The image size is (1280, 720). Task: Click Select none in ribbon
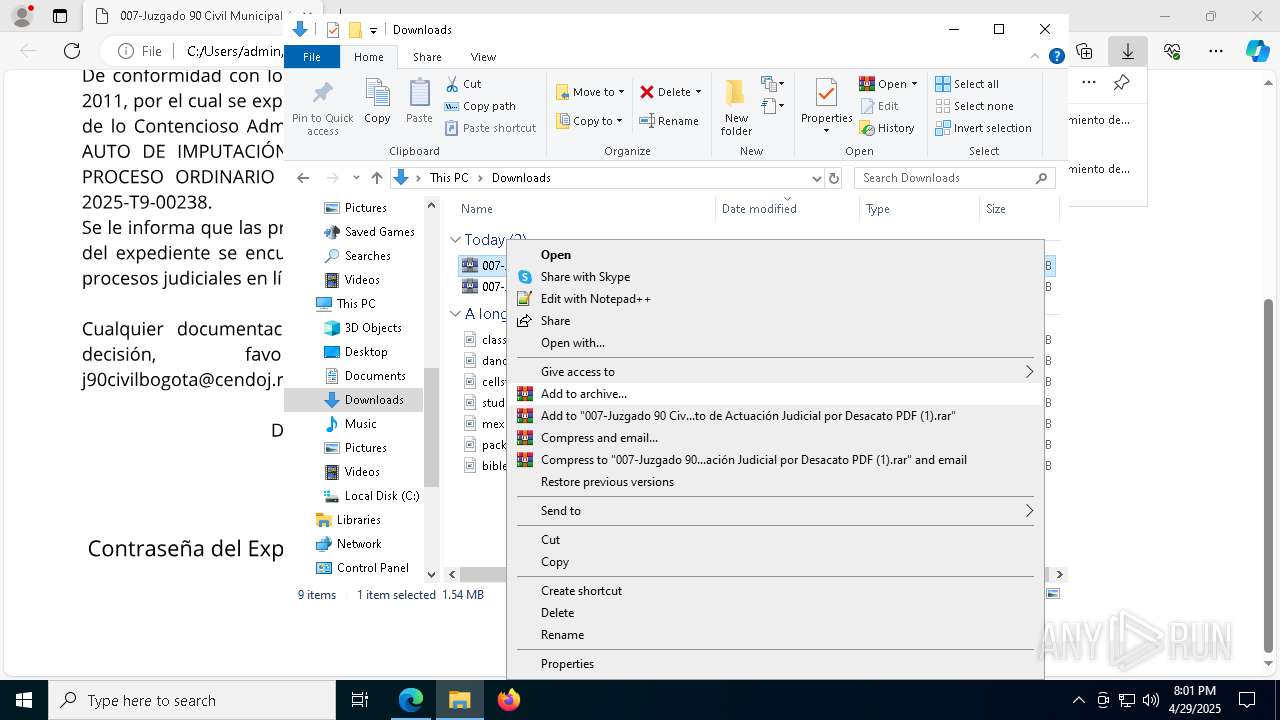point(975,106)
